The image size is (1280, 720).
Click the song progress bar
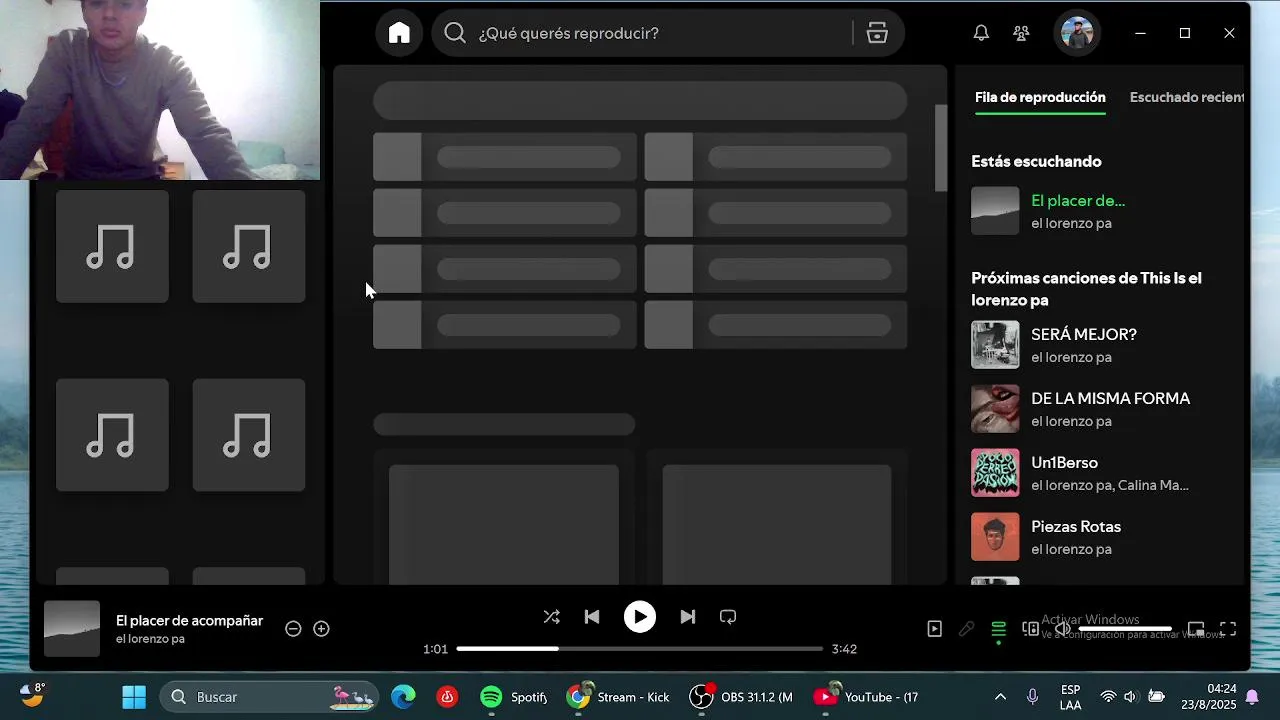pos(640,649)
